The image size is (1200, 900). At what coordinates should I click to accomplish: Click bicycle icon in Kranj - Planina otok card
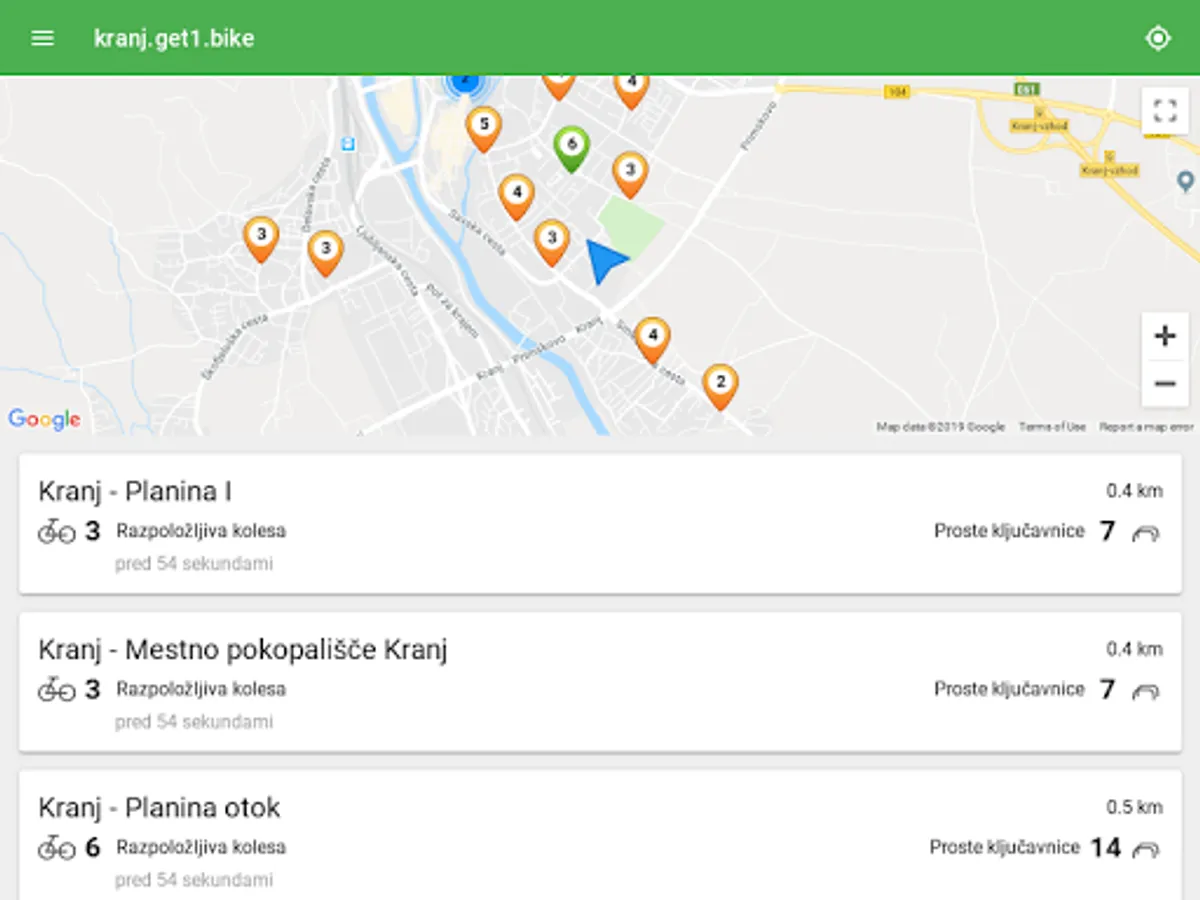[x=57, y=848]
